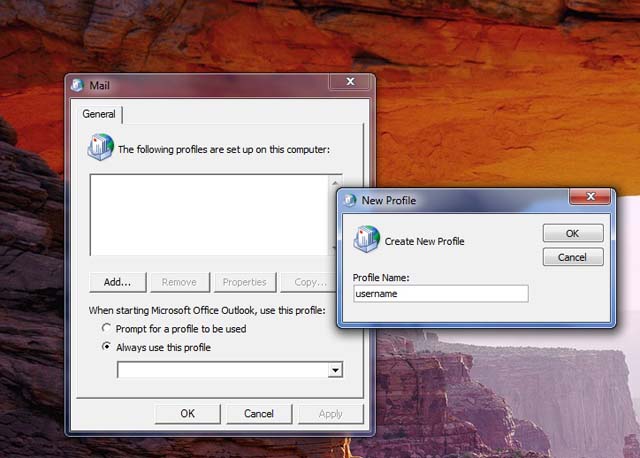Click the Create New Profile globe icon

point(367,239)
